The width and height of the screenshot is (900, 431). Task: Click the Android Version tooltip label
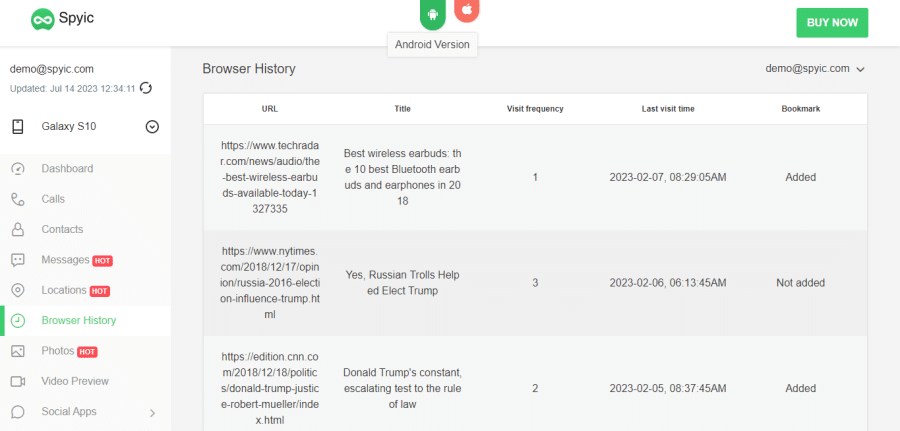(432, 45)
